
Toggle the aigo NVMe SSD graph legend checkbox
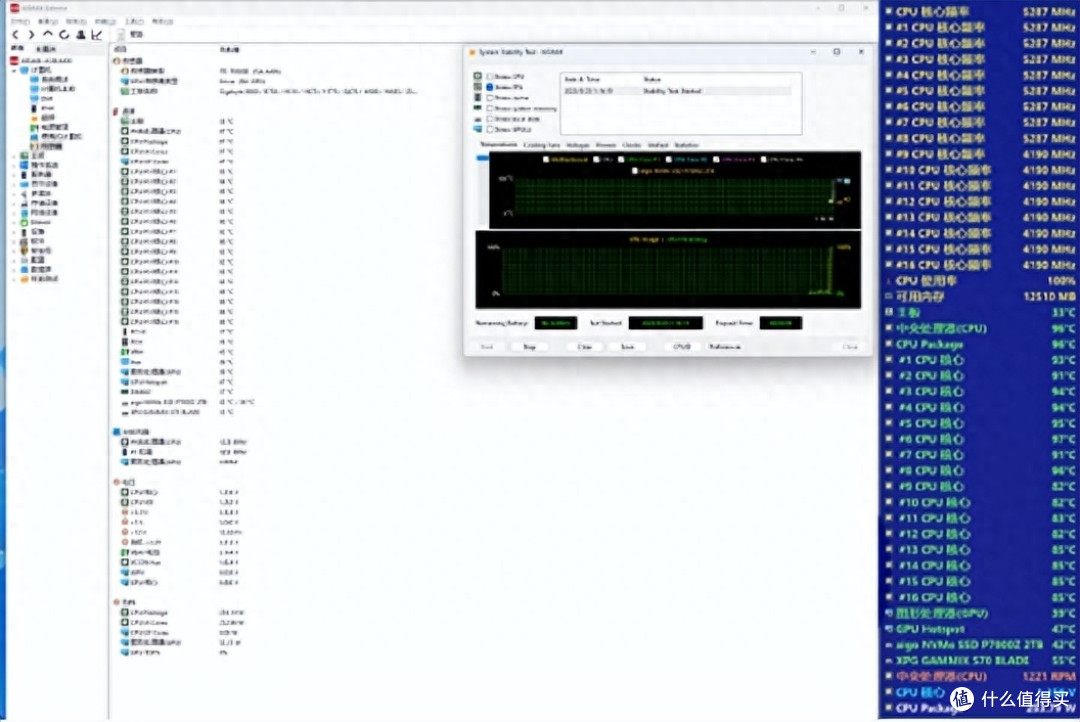click(635, 170)
